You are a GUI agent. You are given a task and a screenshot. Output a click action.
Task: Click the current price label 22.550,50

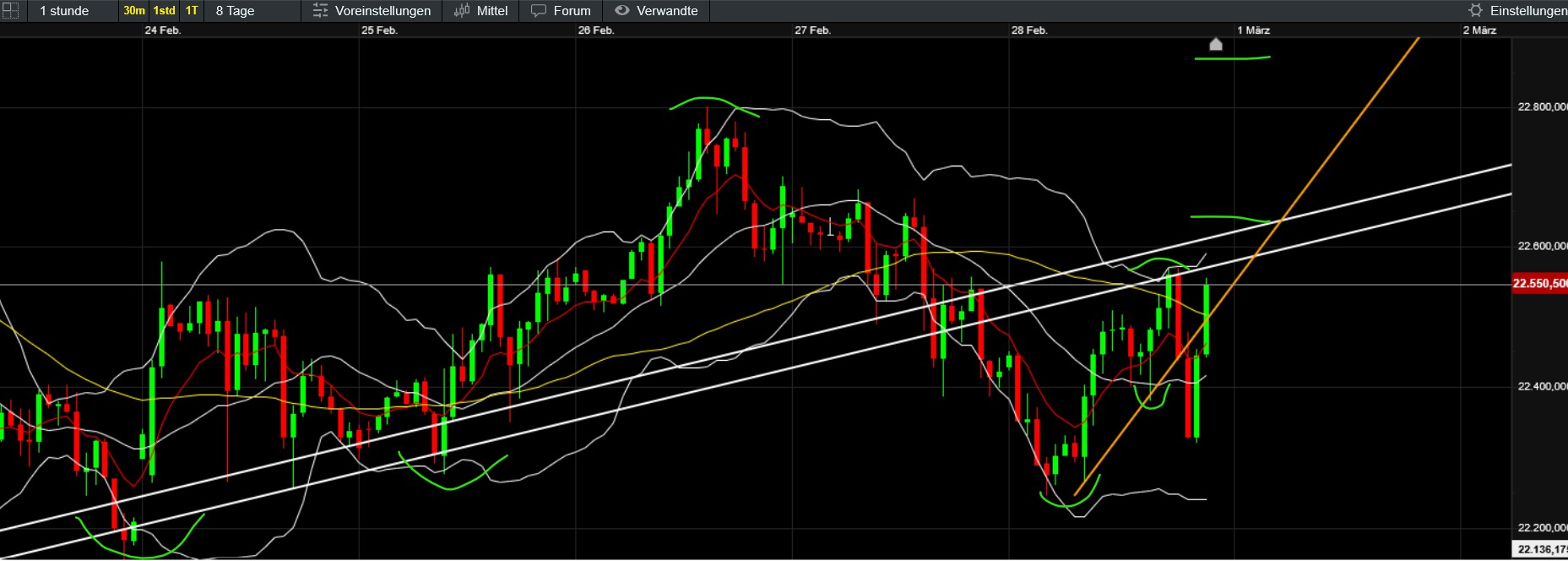(x=1539, y=283)
